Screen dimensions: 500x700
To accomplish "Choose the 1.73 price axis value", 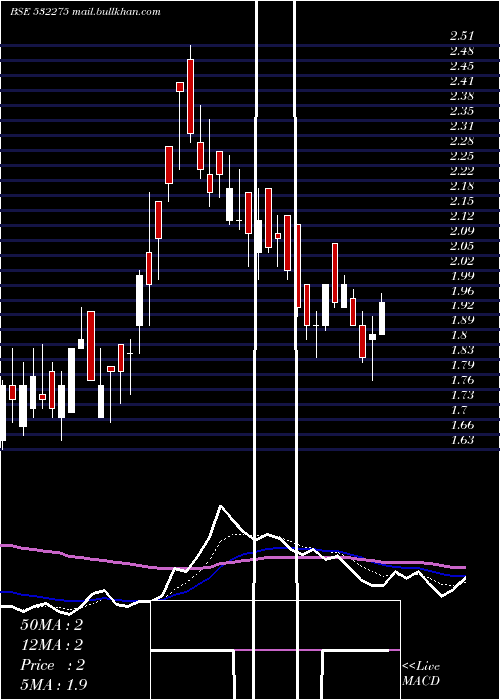I will (x=462, y=395).
